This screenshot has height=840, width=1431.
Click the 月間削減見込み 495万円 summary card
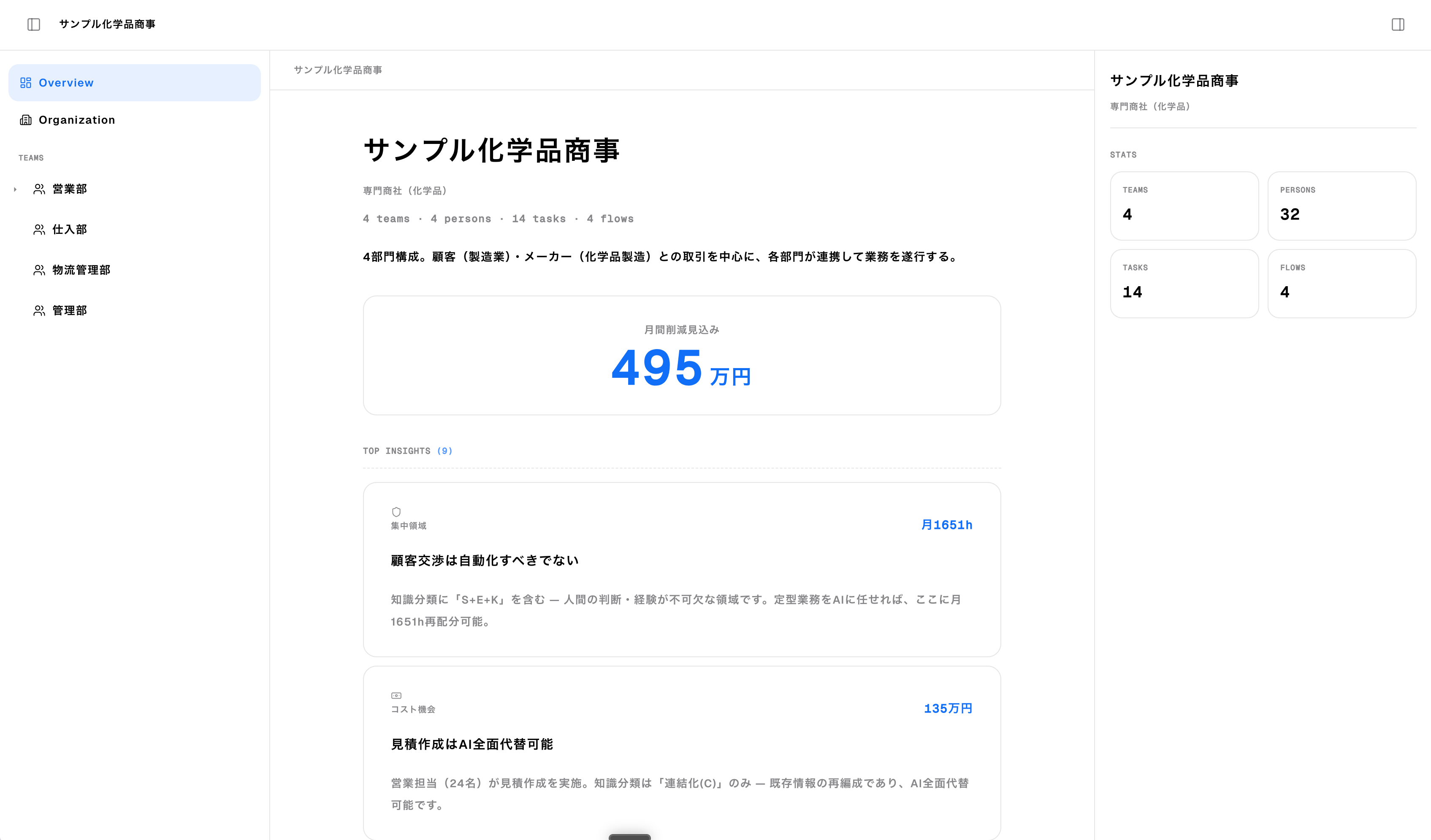click(681, 355)
